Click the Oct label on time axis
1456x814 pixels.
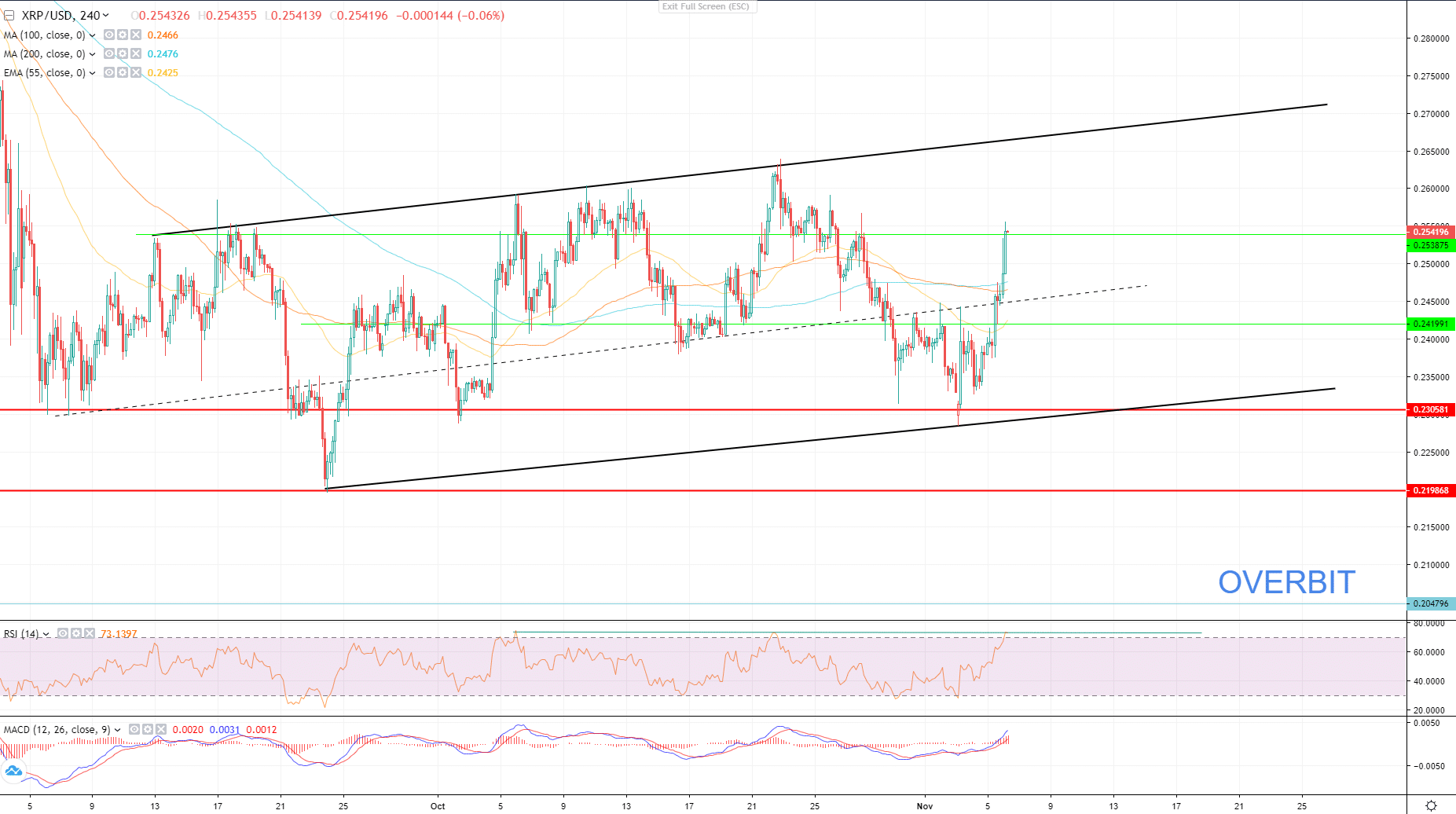[x=438, y=806]
